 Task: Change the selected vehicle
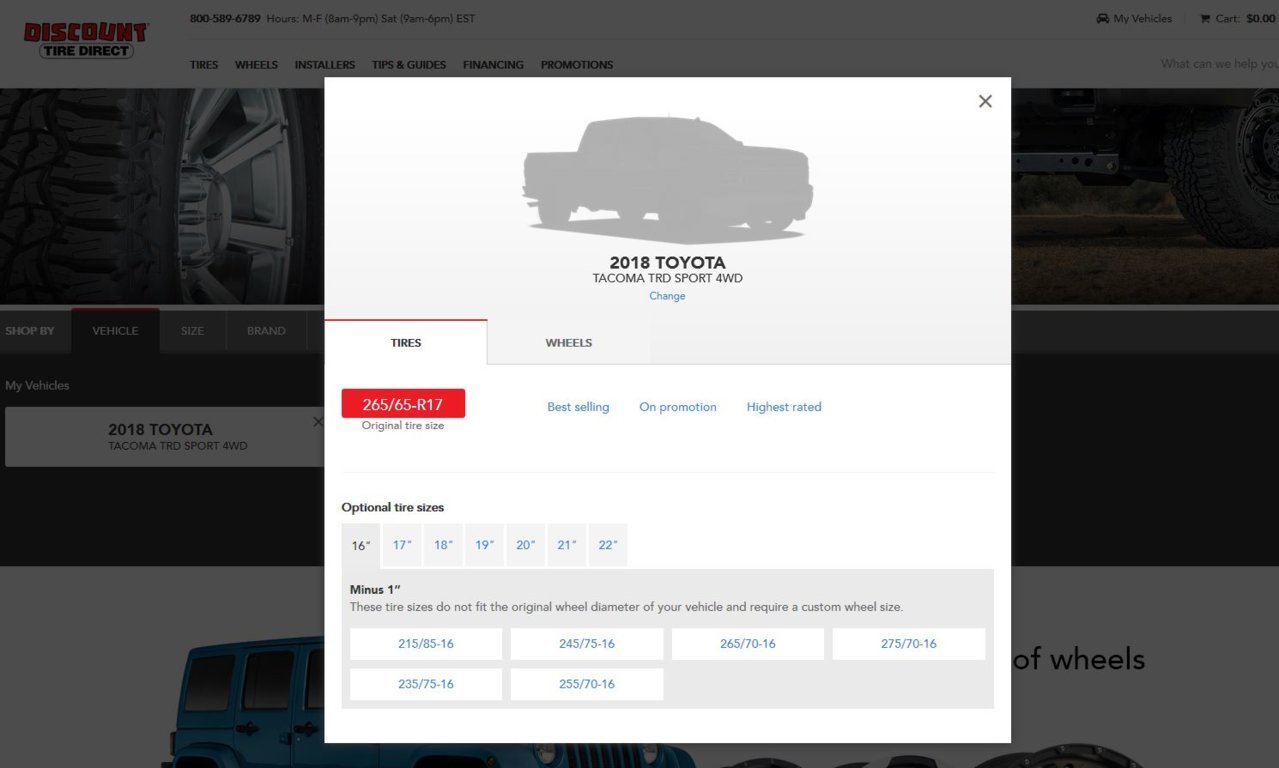click(x=667, y=296)
